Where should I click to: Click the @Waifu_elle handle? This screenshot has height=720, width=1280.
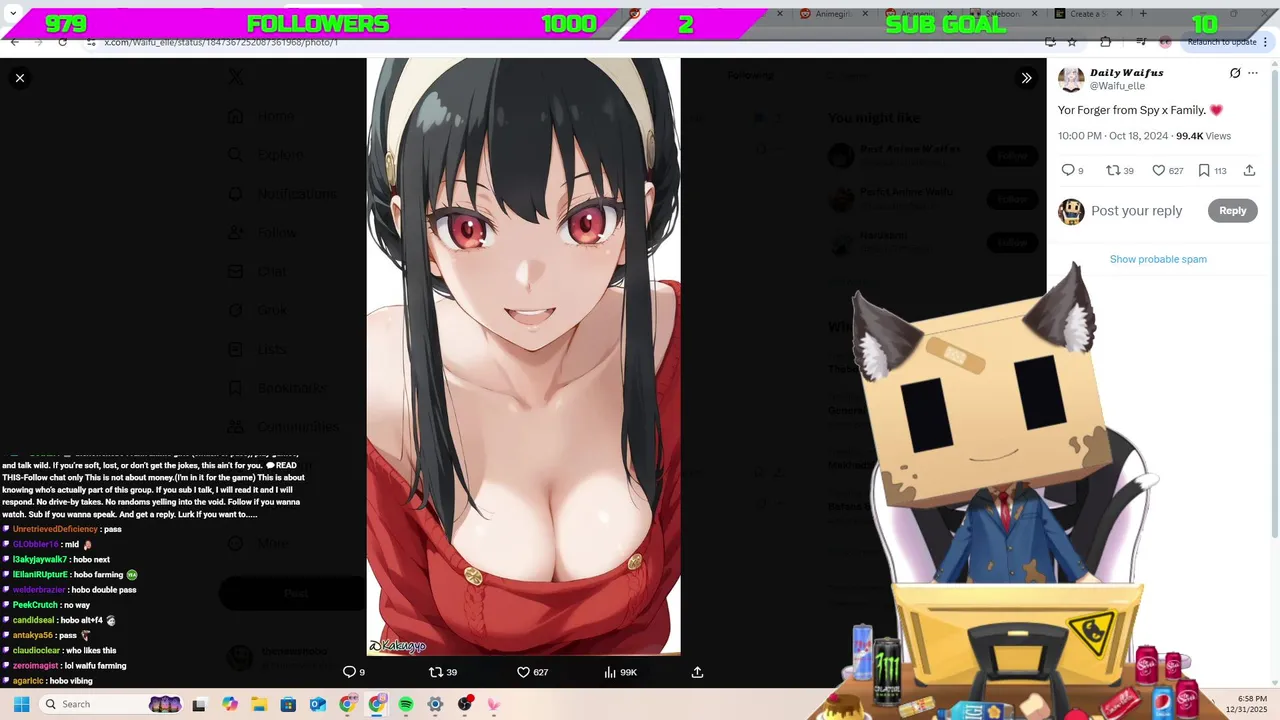click(1118, 86)
